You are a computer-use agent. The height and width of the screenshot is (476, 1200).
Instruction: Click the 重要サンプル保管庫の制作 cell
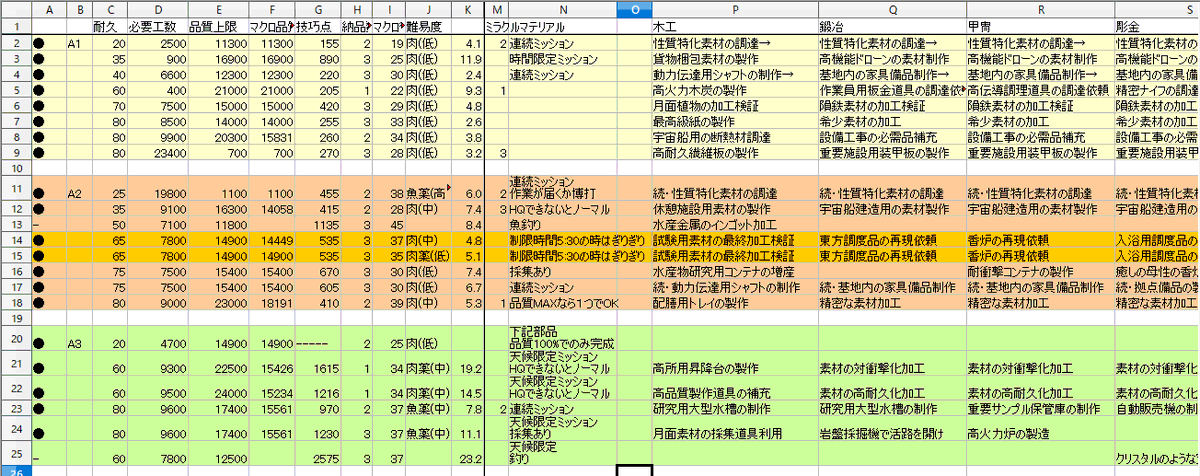(x=1040, y=409)
